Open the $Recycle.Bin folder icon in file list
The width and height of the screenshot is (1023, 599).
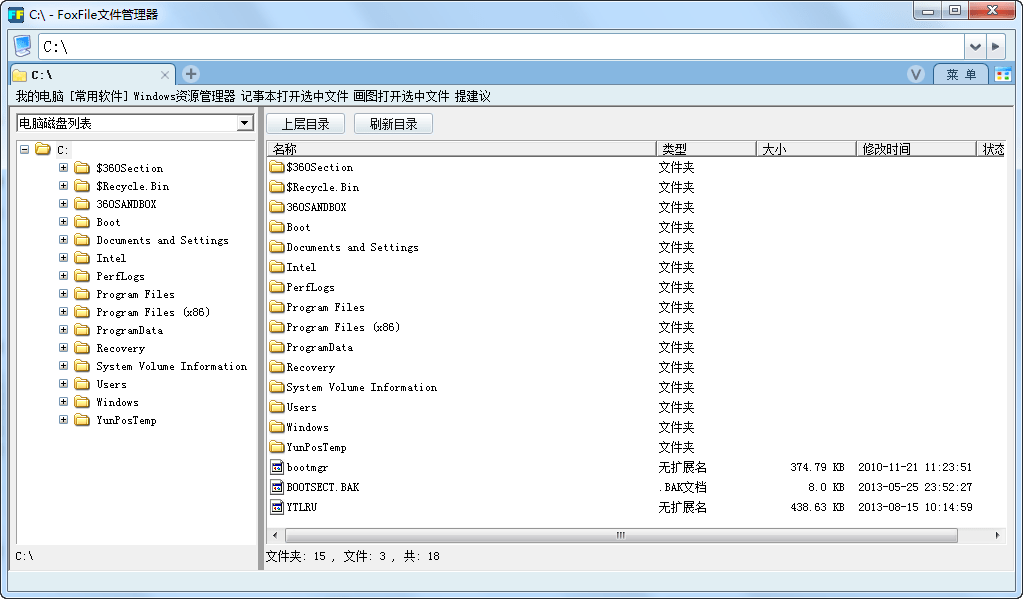coord(276,187)
